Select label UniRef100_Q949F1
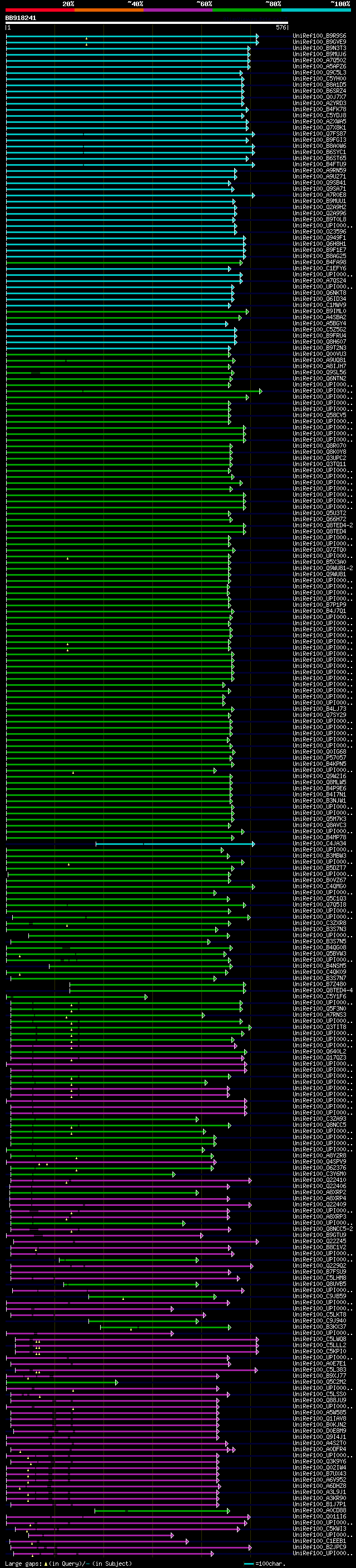This screenshot has height=1568, width=356. click(319, 238)
